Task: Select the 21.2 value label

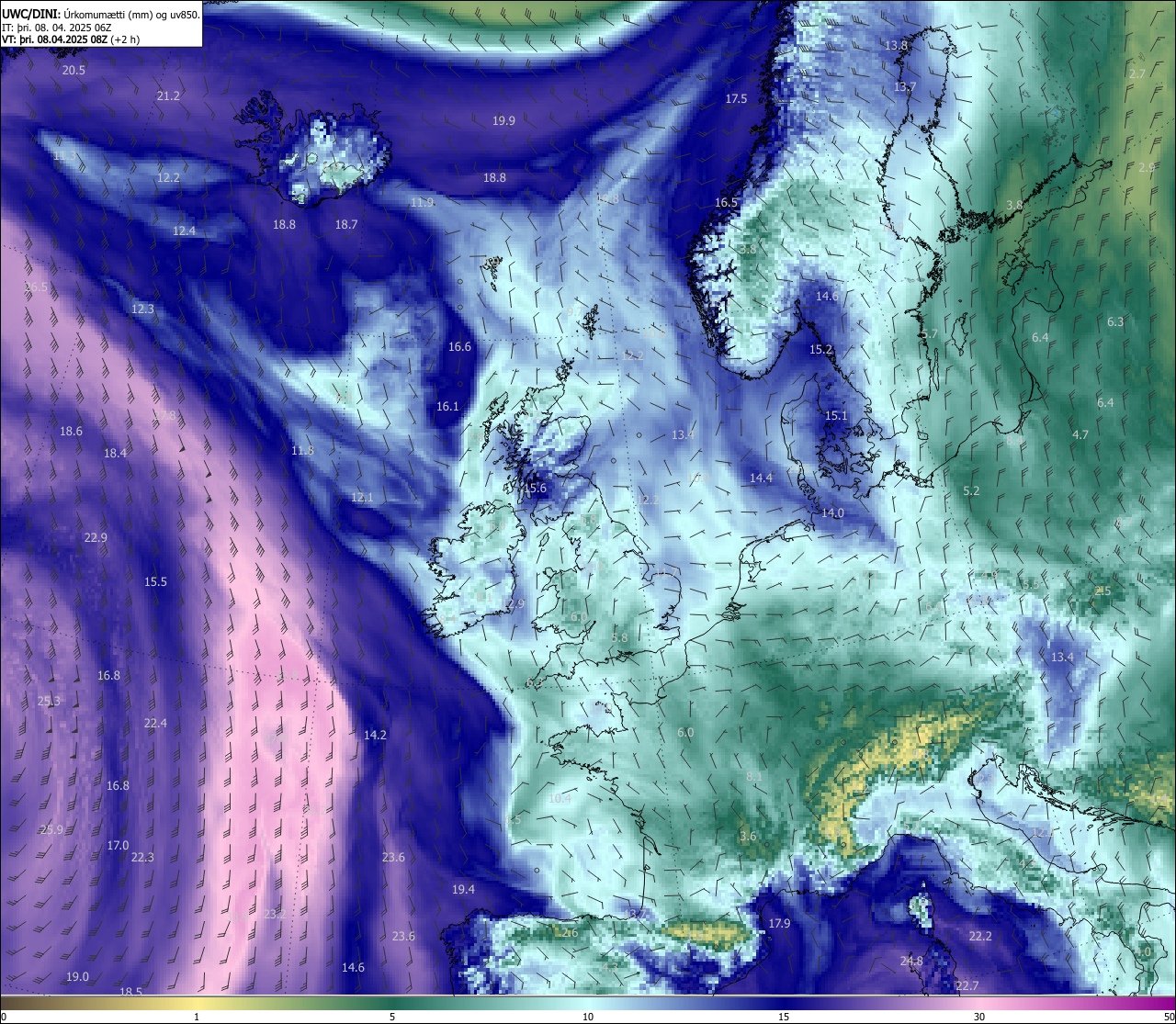Action: coord(168,96)
